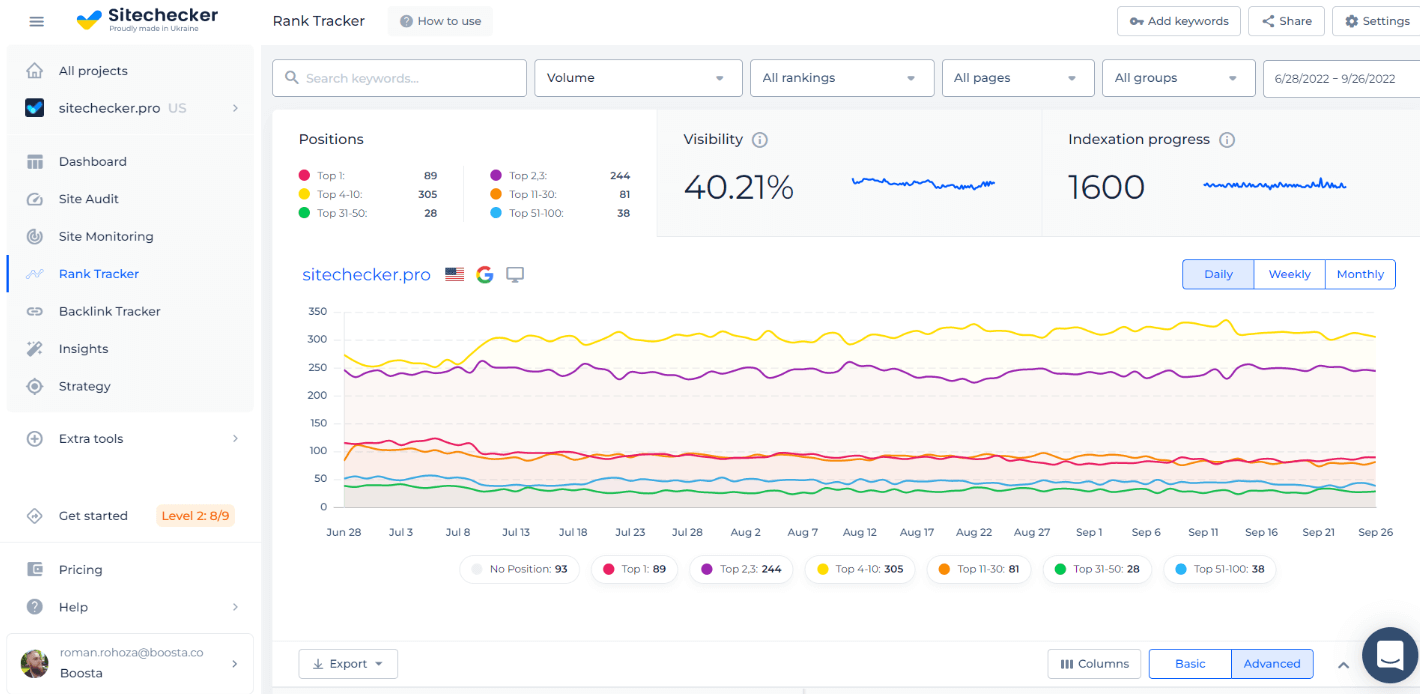Expand the Help submenu arrow
Image resolution: width=1420 pixels, height=694 pixels.
[236, 607]
